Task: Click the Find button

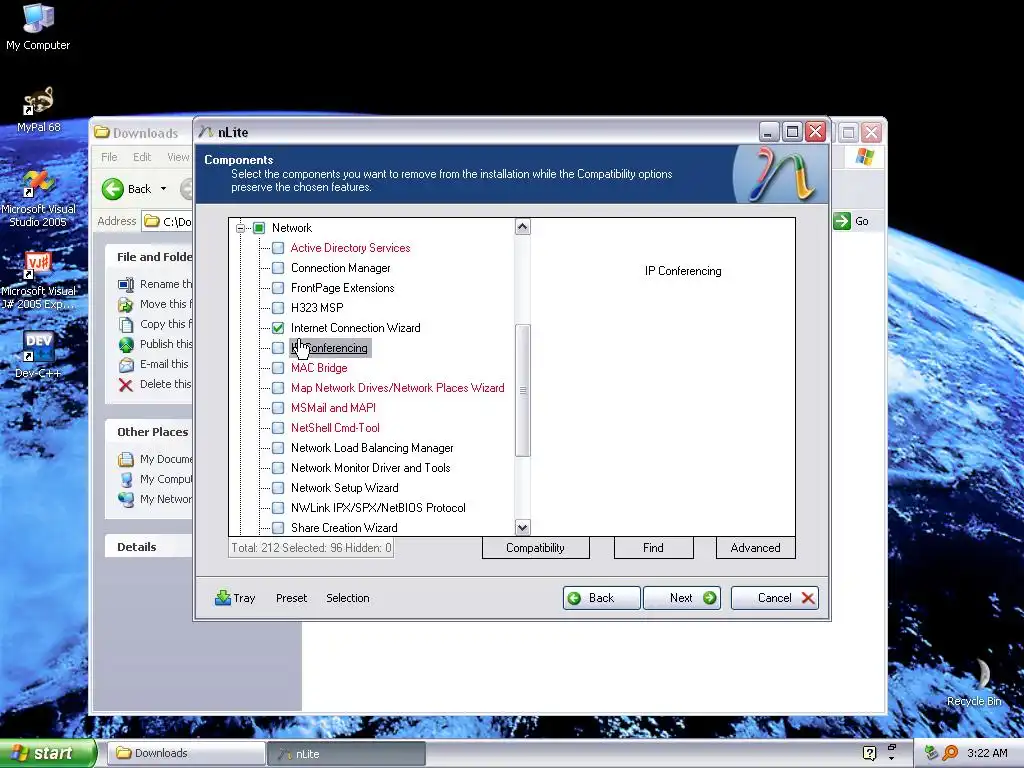Action: coord(653,548)
